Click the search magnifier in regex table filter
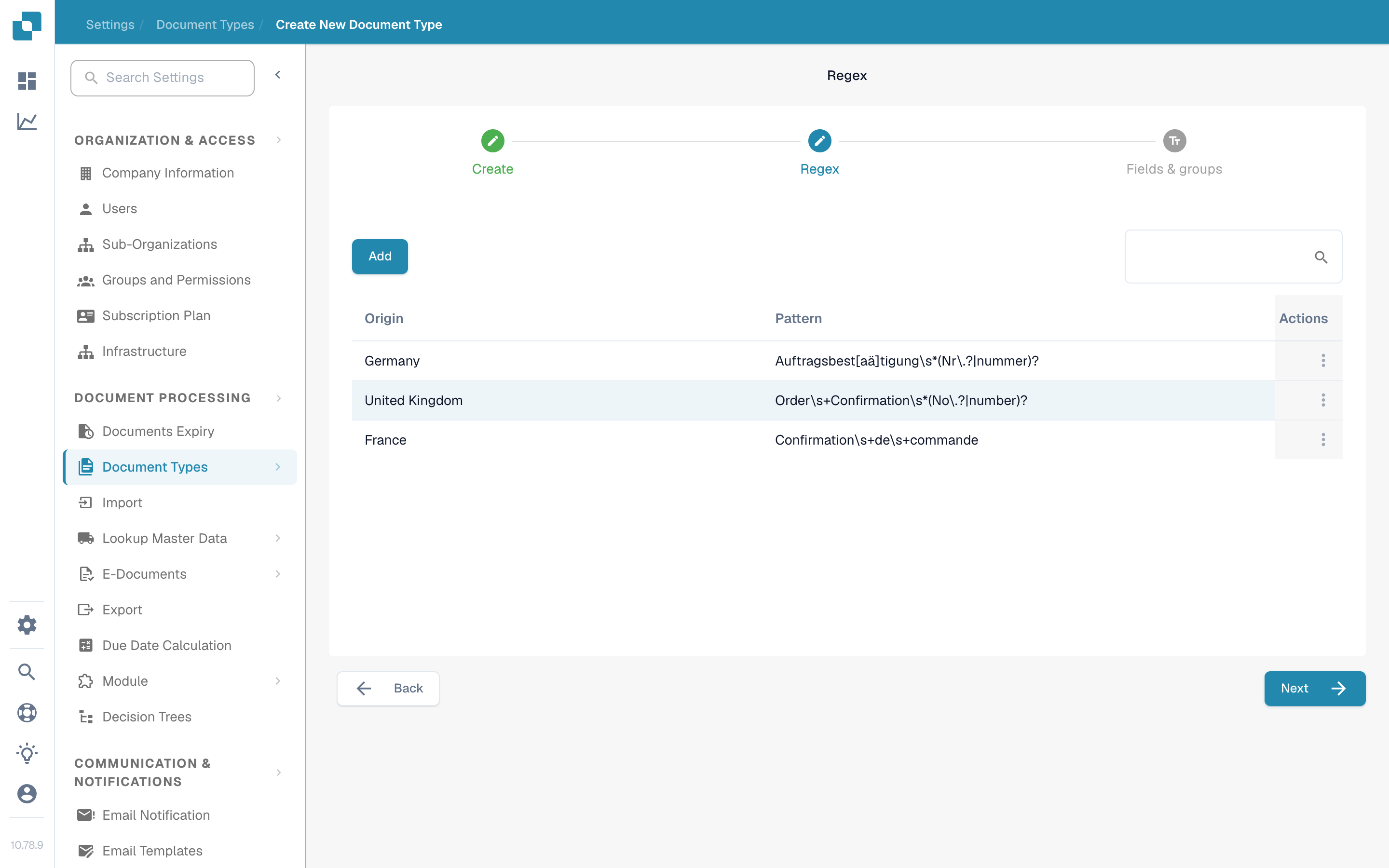The height and width of the screenshot is (868, 1389). tap(1321, 257)
